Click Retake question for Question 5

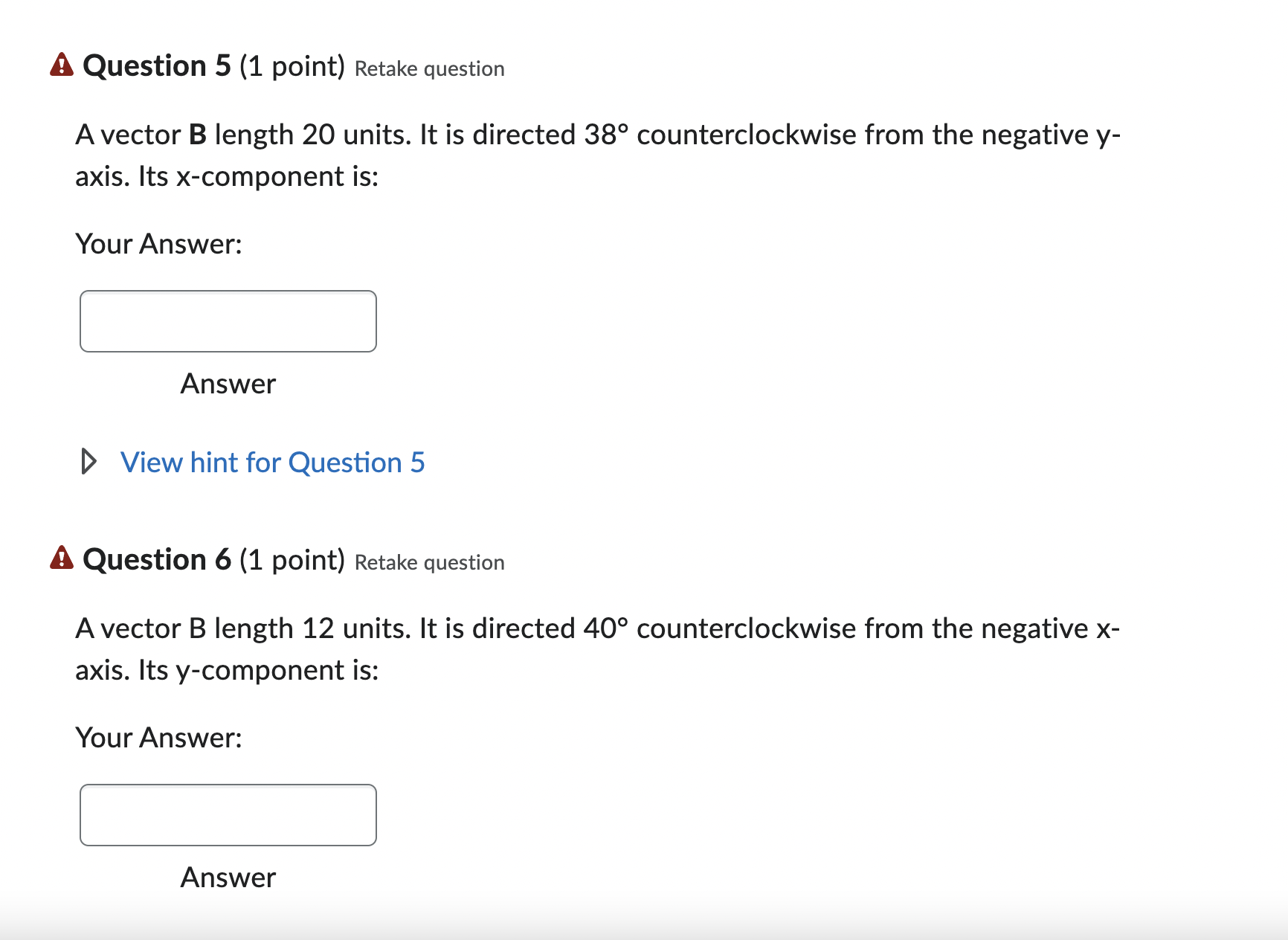click(x=428, y=68)
